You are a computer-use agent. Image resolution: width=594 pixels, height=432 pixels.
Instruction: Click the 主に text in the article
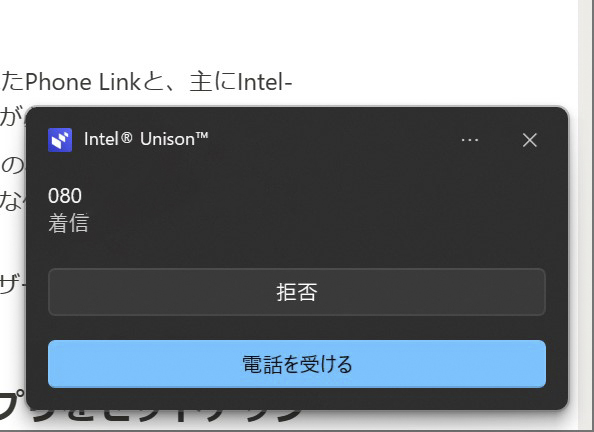(x=213, y=82)
